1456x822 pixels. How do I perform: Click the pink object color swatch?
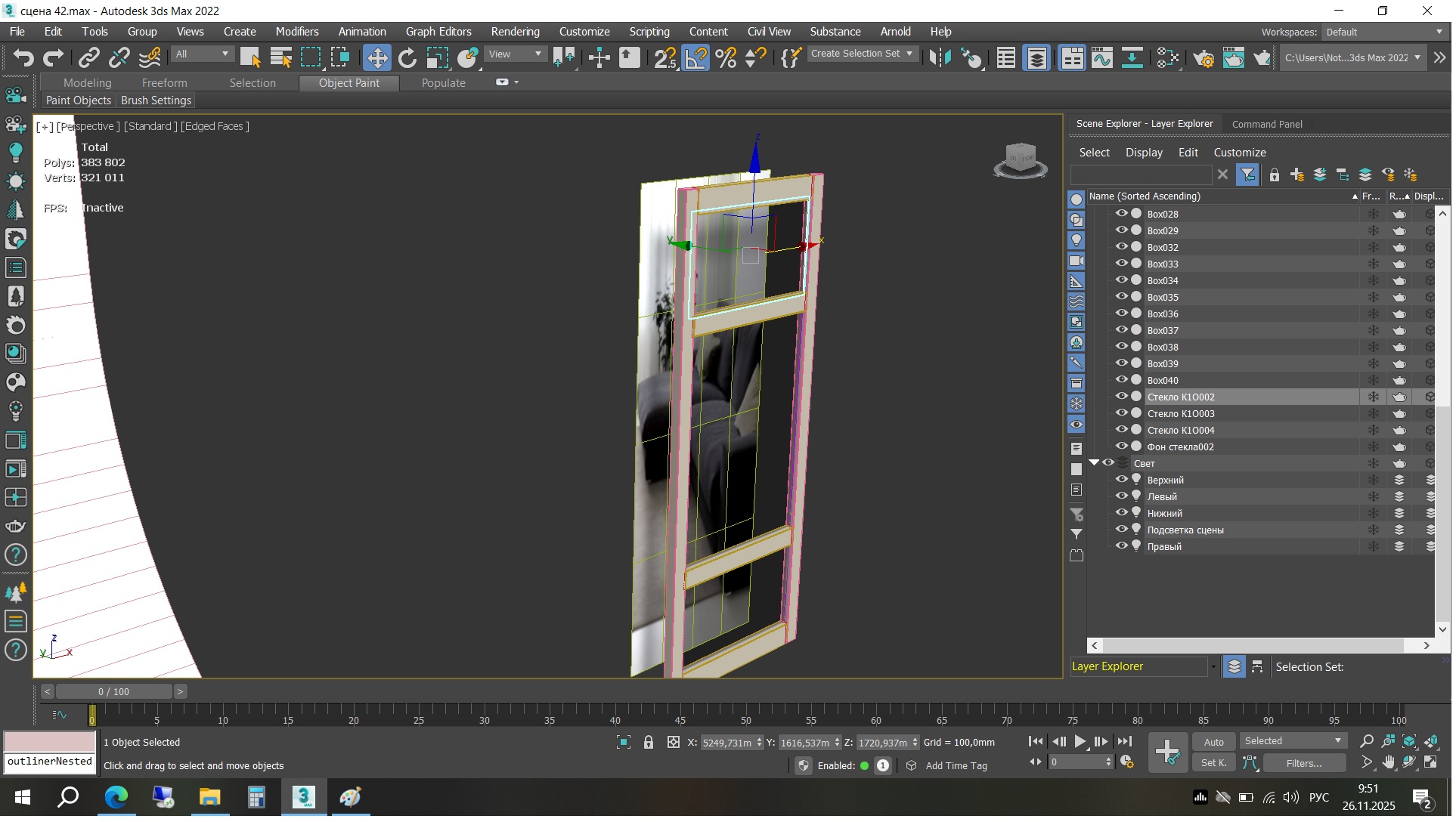point(50,743)
